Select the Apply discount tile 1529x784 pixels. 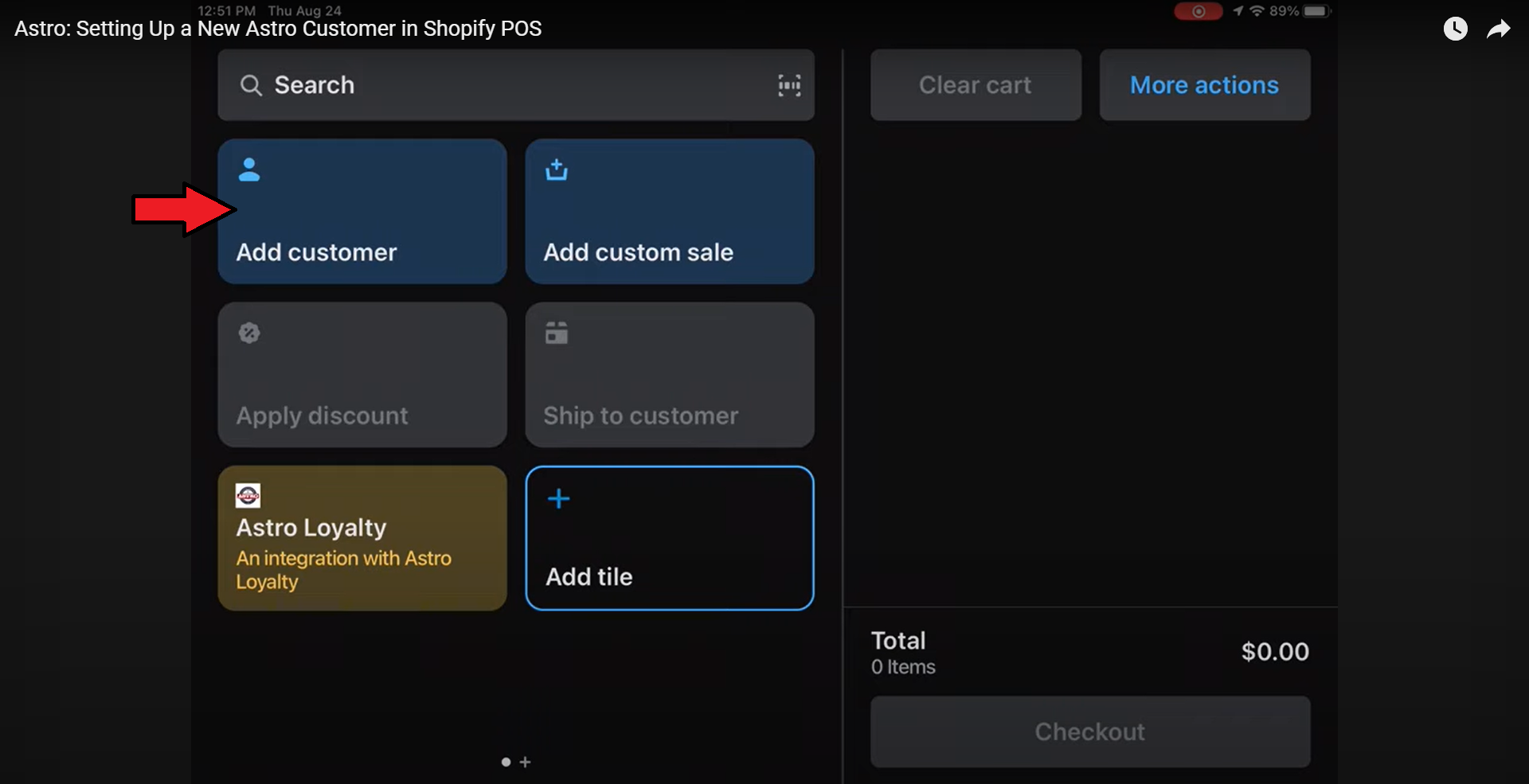coord(362,374)
